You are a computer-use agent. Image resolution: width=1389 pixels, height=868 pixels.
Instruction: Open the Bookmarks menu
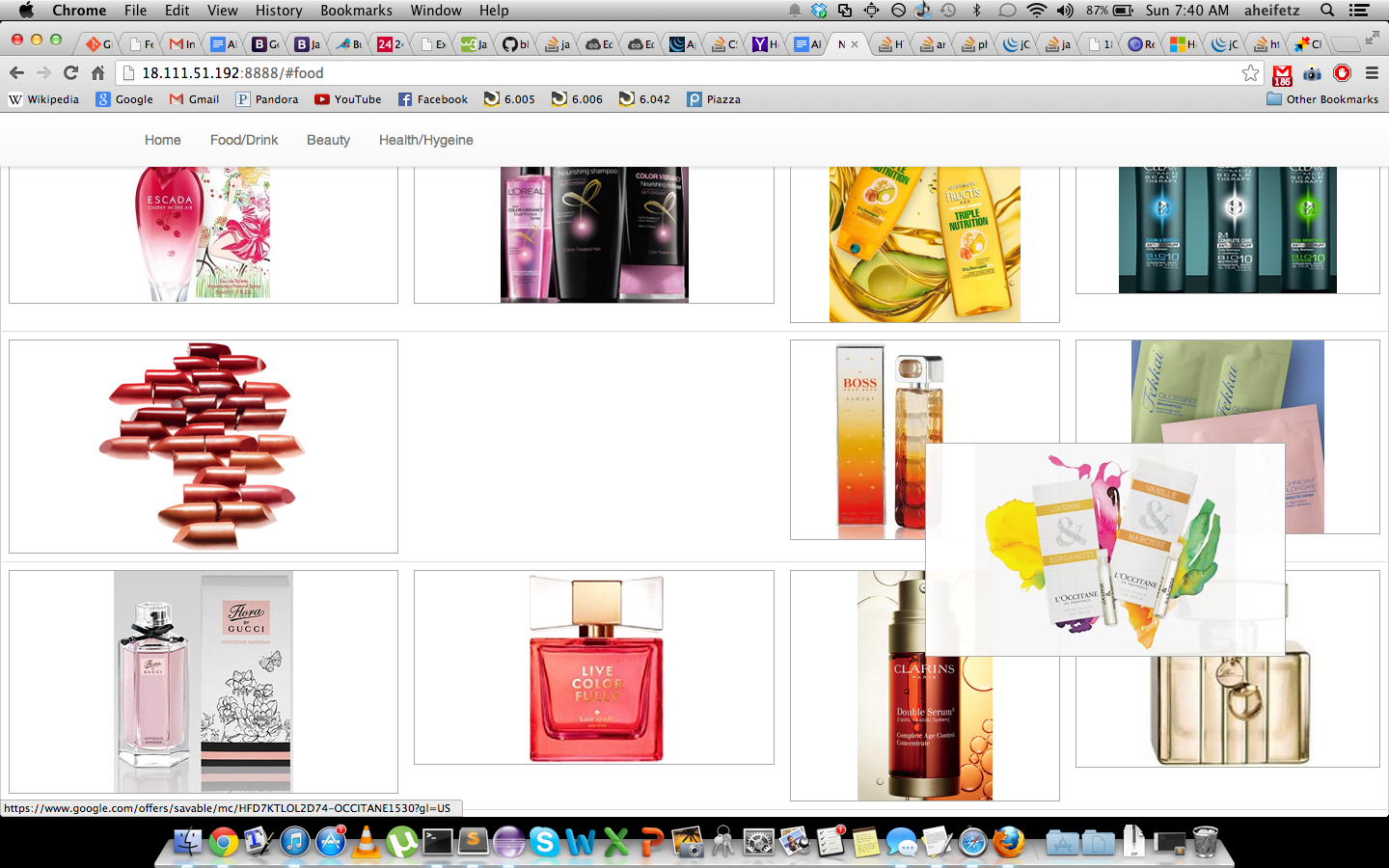point(356,10)
